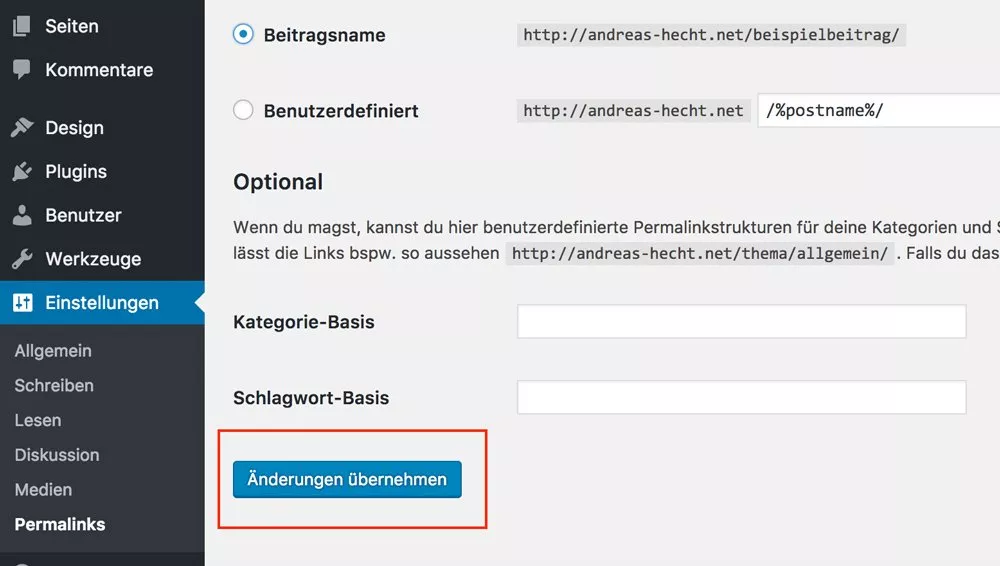Click the Design paintbrush icon
The height and width of the screenshot is (566, 1000).
tap(22, 128)
